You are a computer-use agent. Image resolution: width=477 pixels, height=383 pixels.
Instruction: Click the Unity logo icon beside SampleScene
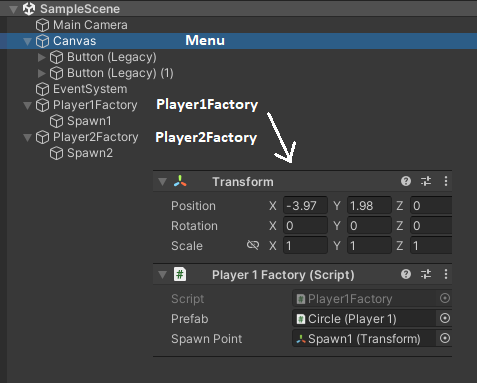[x=29, y=9]
